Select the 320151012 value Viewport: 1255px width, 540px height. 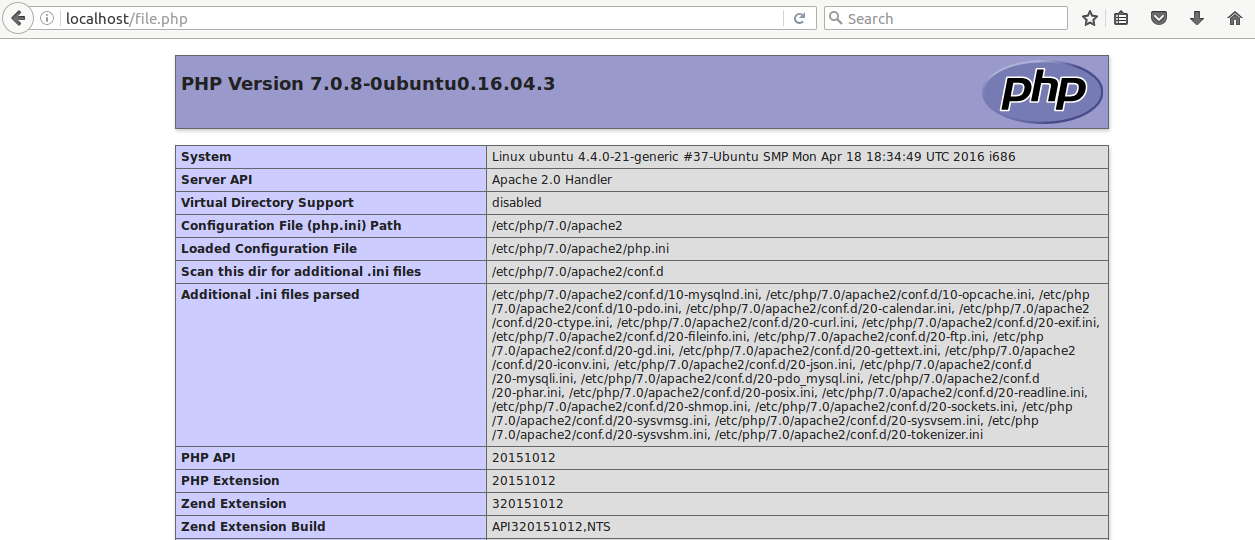pyautogui.click(x=528, y=504)
